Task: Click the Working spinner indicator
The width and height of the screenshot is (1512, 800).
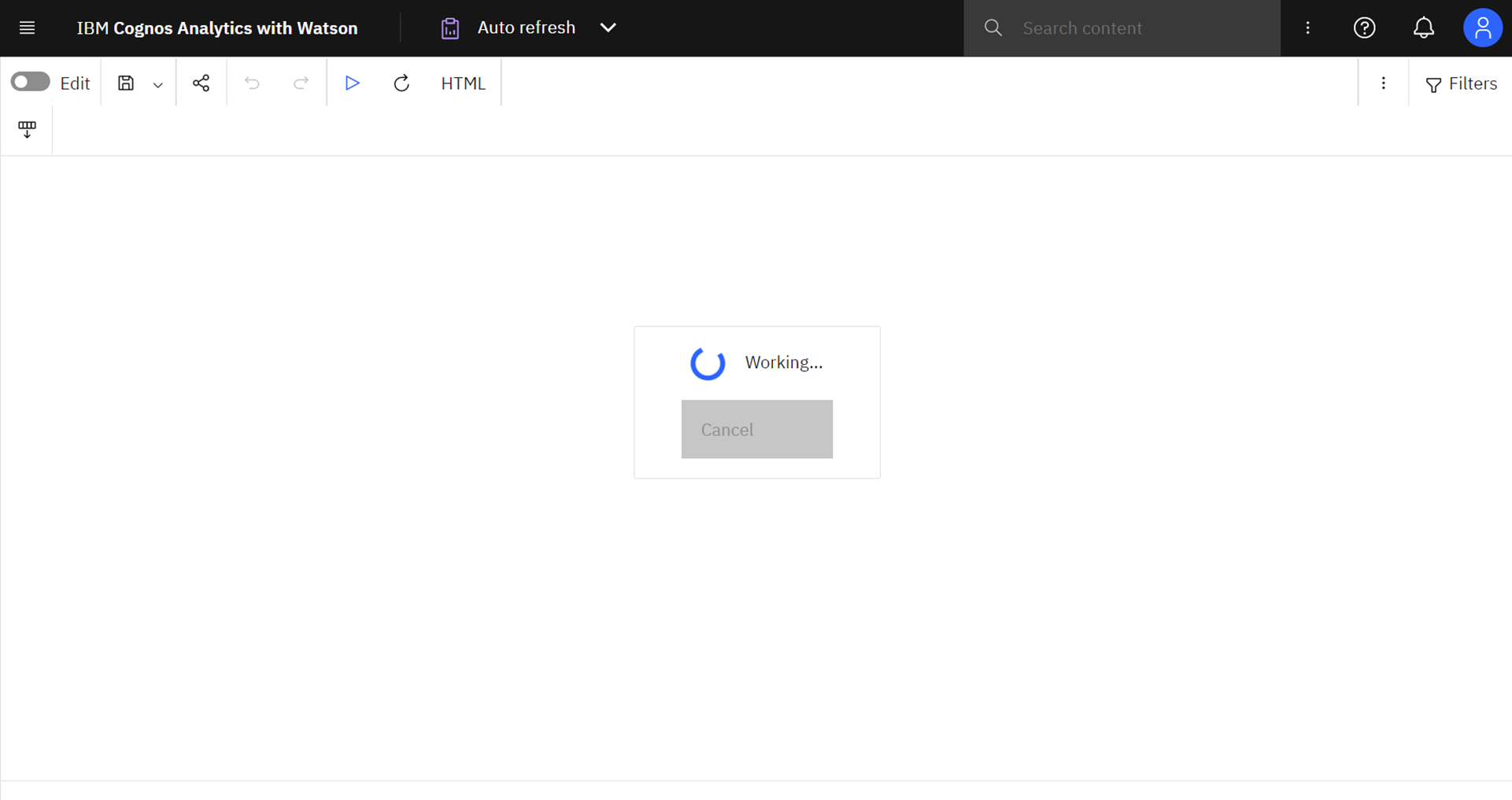Action: click(708, 363)
